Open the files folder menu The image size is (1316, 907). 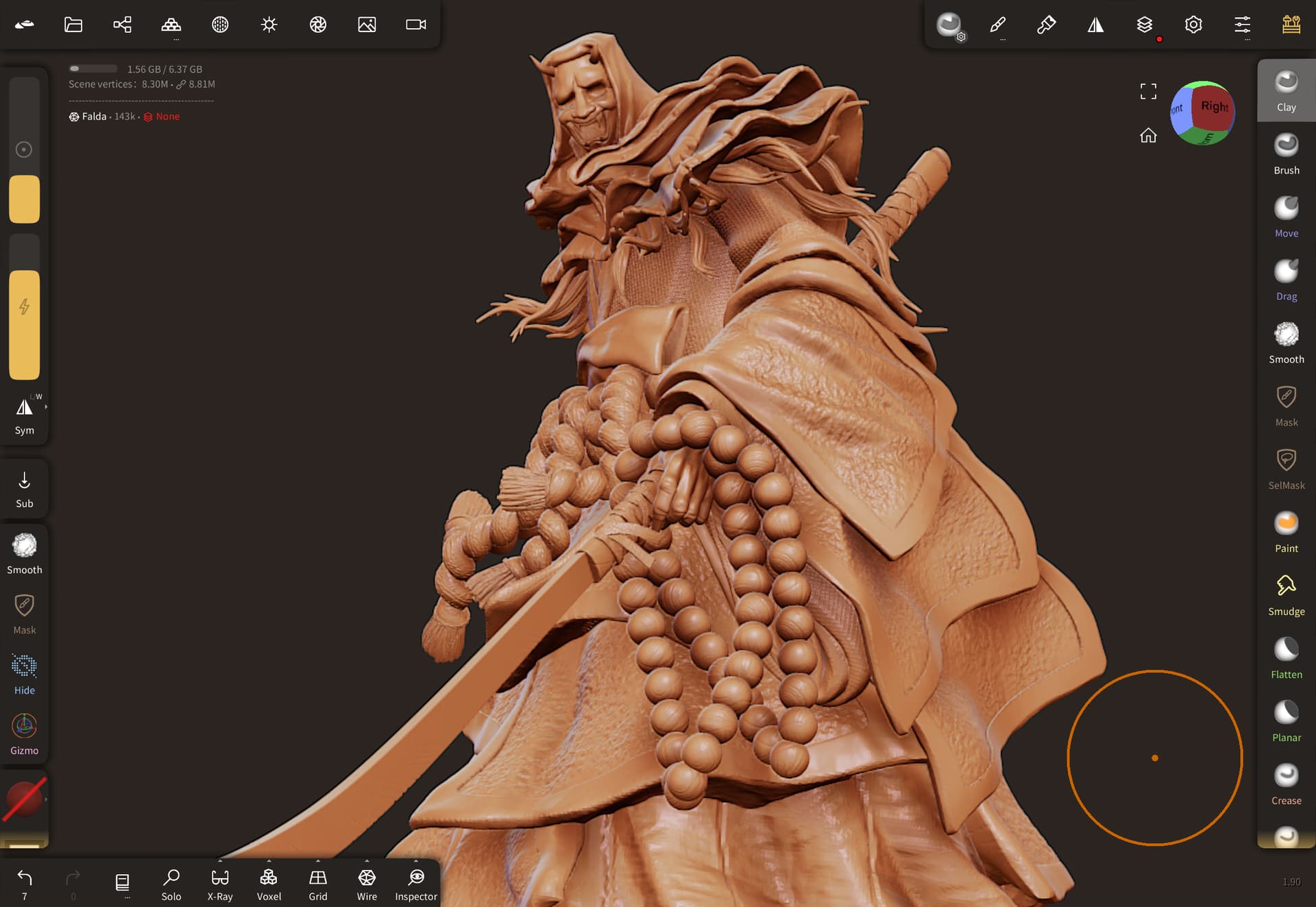coord(73,25)
